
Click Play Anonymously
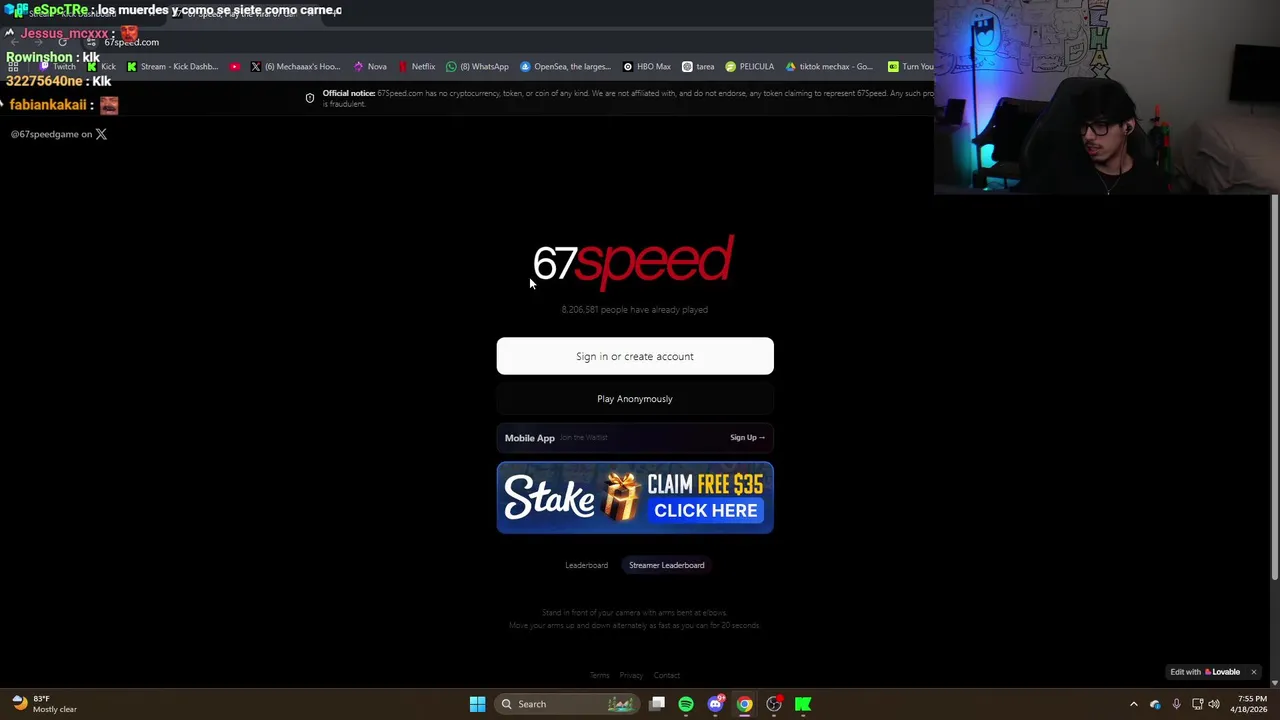635,399
